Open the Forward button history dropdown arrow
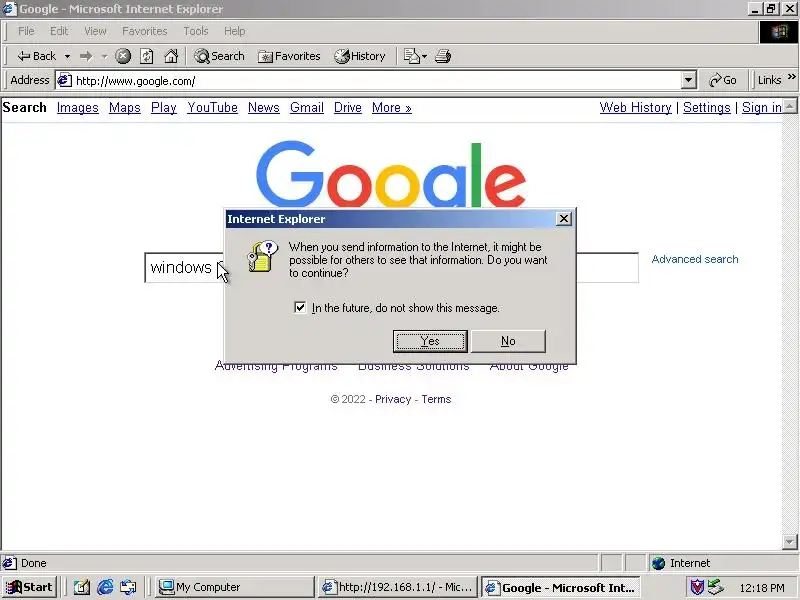This screenshot has width=800, height=600. coord(104,56)
